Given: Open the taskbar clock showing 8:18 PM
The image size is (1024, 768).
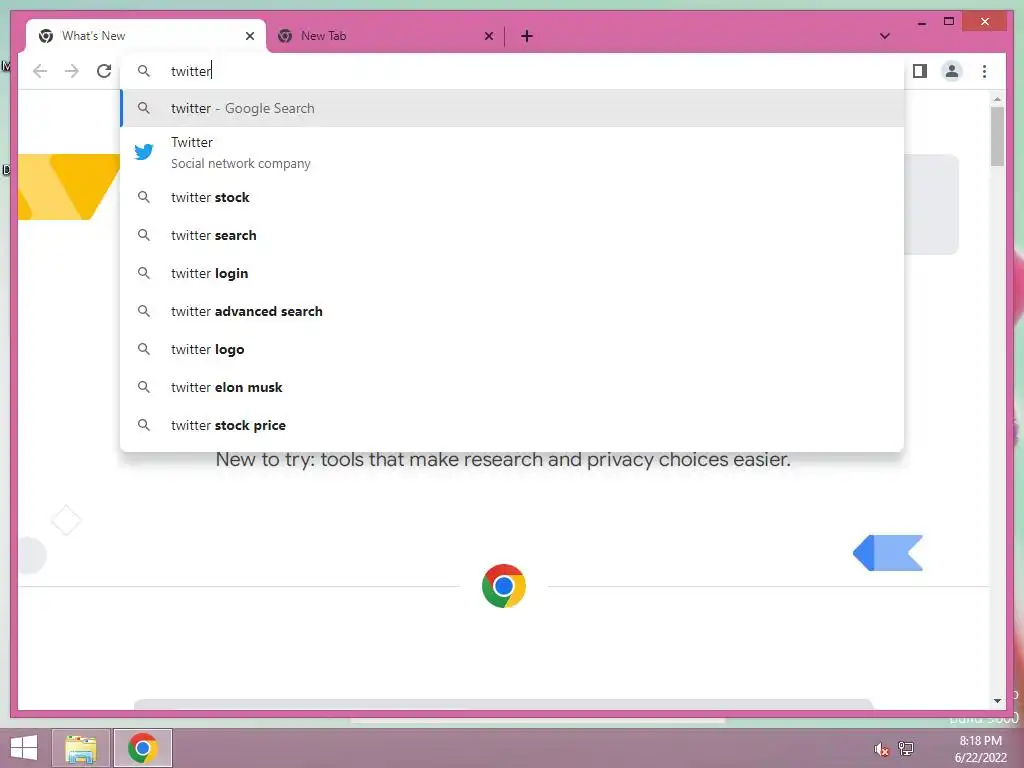Looking at the screenshot, I should (980, 749).
